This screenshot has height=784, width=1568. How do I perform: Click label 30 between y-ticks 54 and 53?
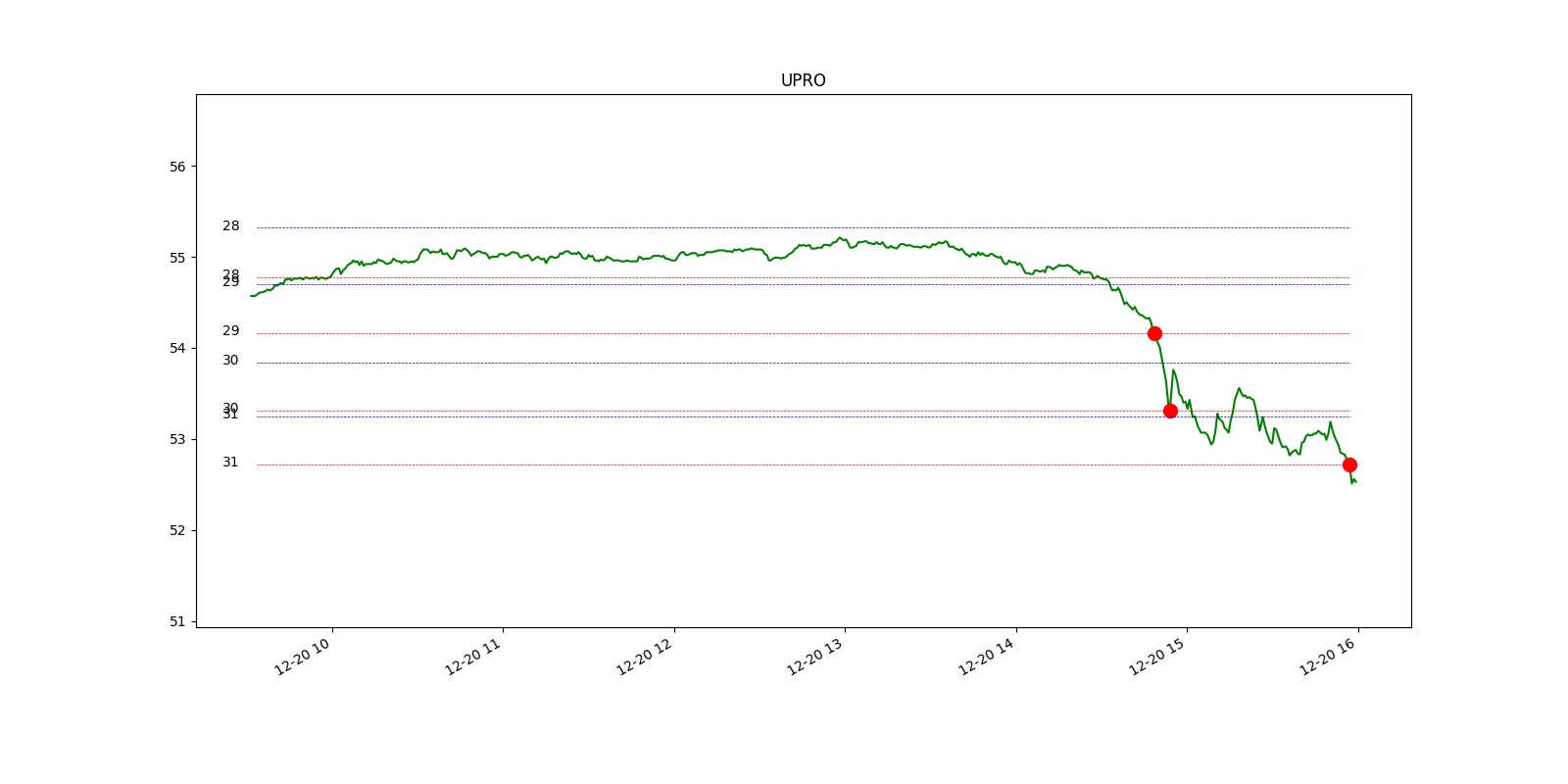pos(230,361)
